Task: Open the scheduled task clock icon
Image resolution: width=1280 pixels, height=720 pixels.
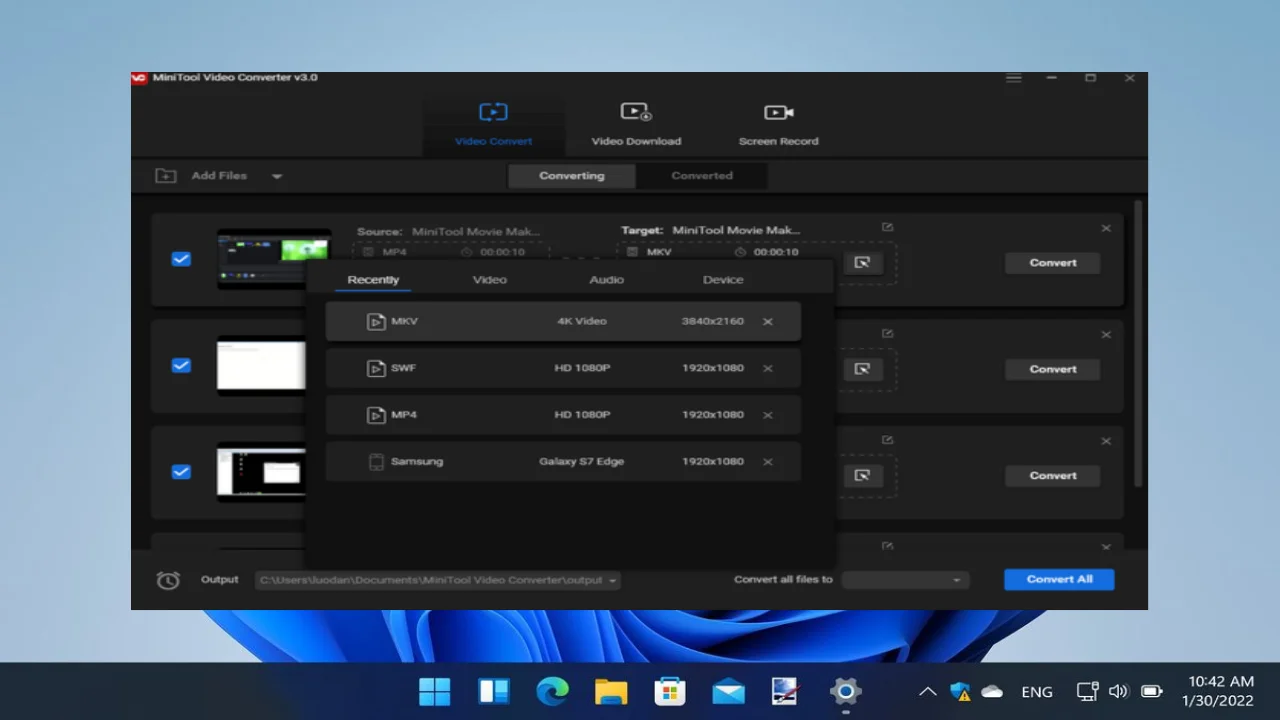Action: click(x=168, y=580)
